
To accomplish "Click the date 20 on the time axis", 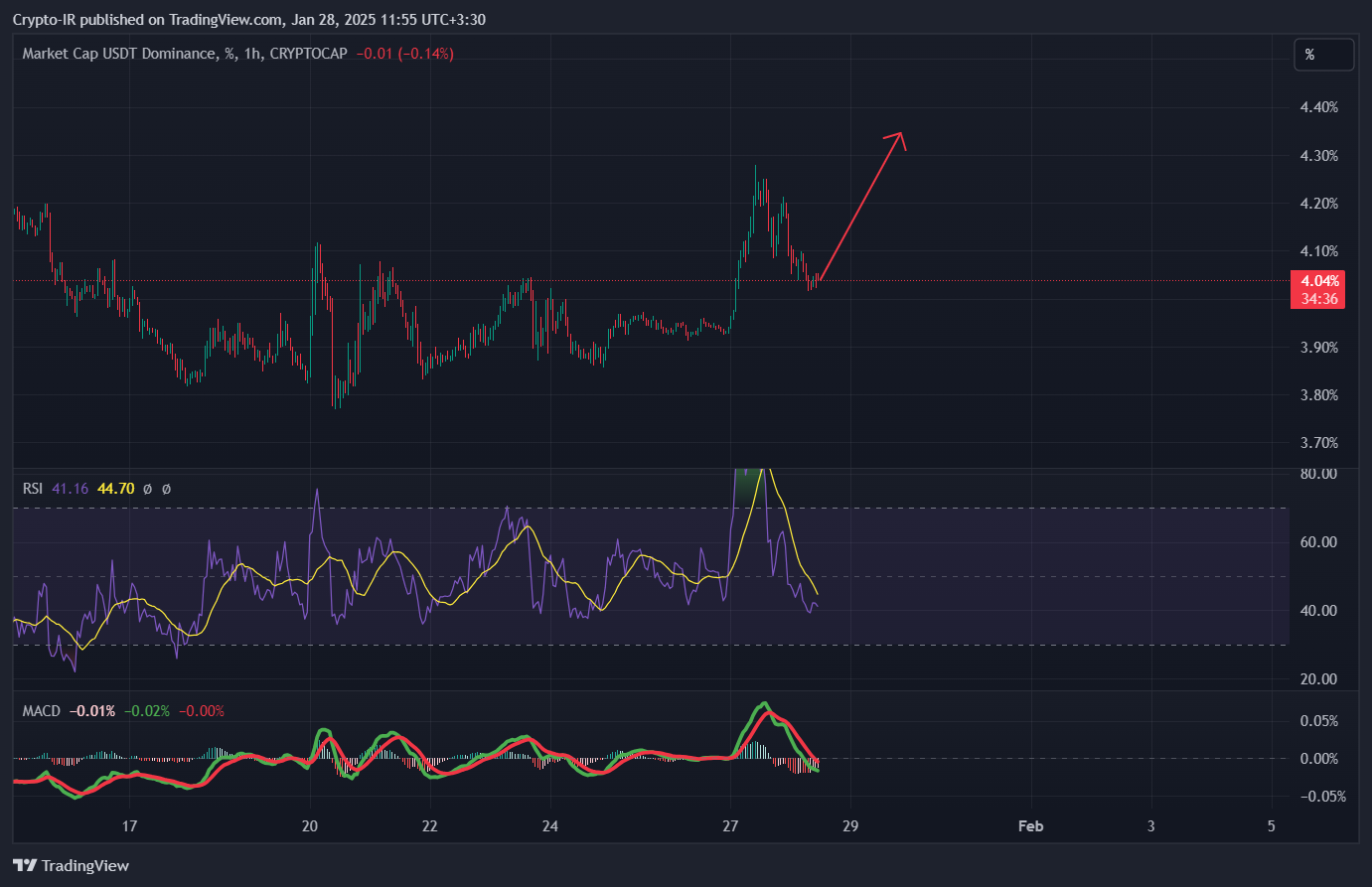I will pyautogui.click(x=310, y=826).
